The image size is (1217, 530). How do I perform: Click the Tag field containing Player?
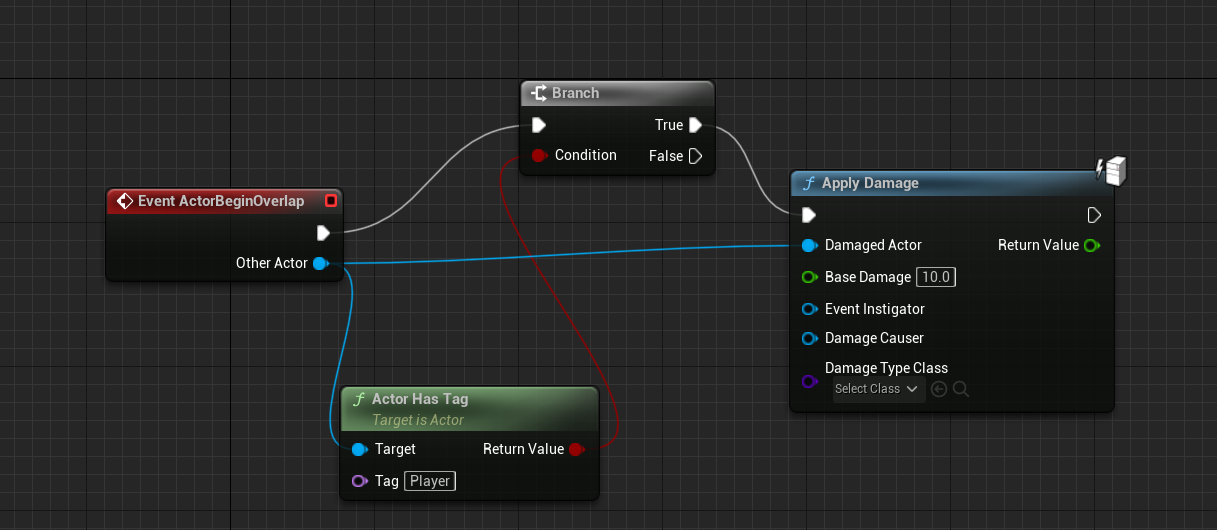pos(430,481)
